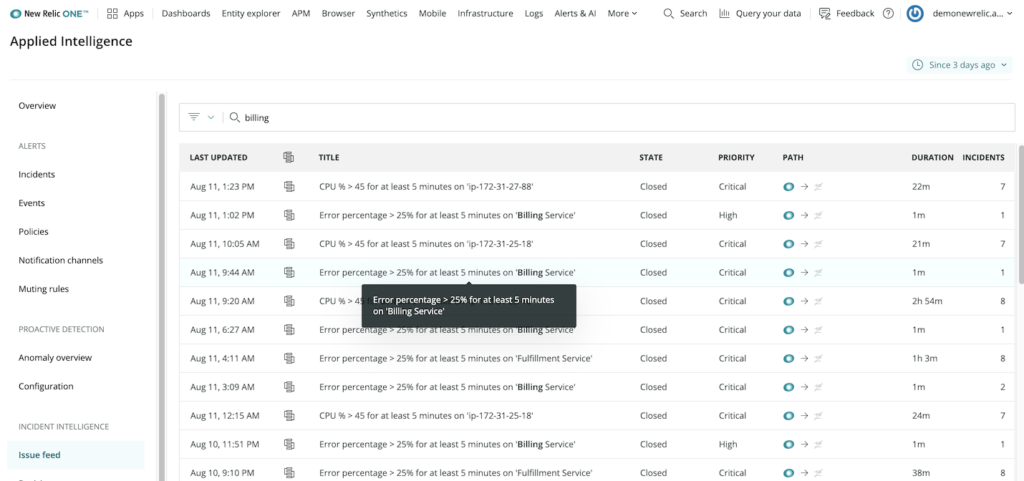Open Browser in the top navigation
1024x481 pixels.
point(338,13)
